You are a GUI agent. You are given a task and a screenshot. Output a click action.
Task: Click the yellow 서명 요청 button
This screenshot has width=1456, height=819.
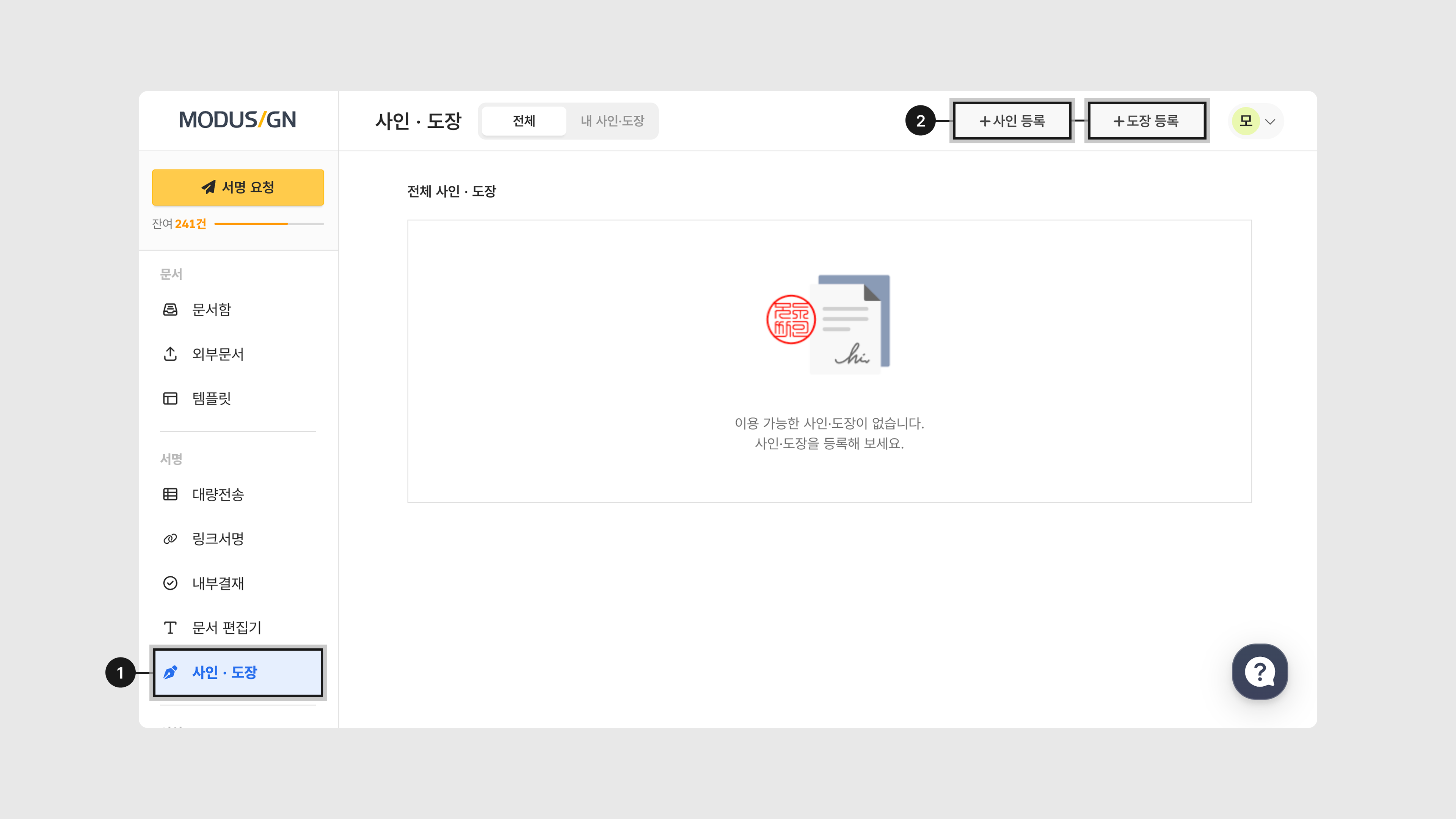coord(238,187)
